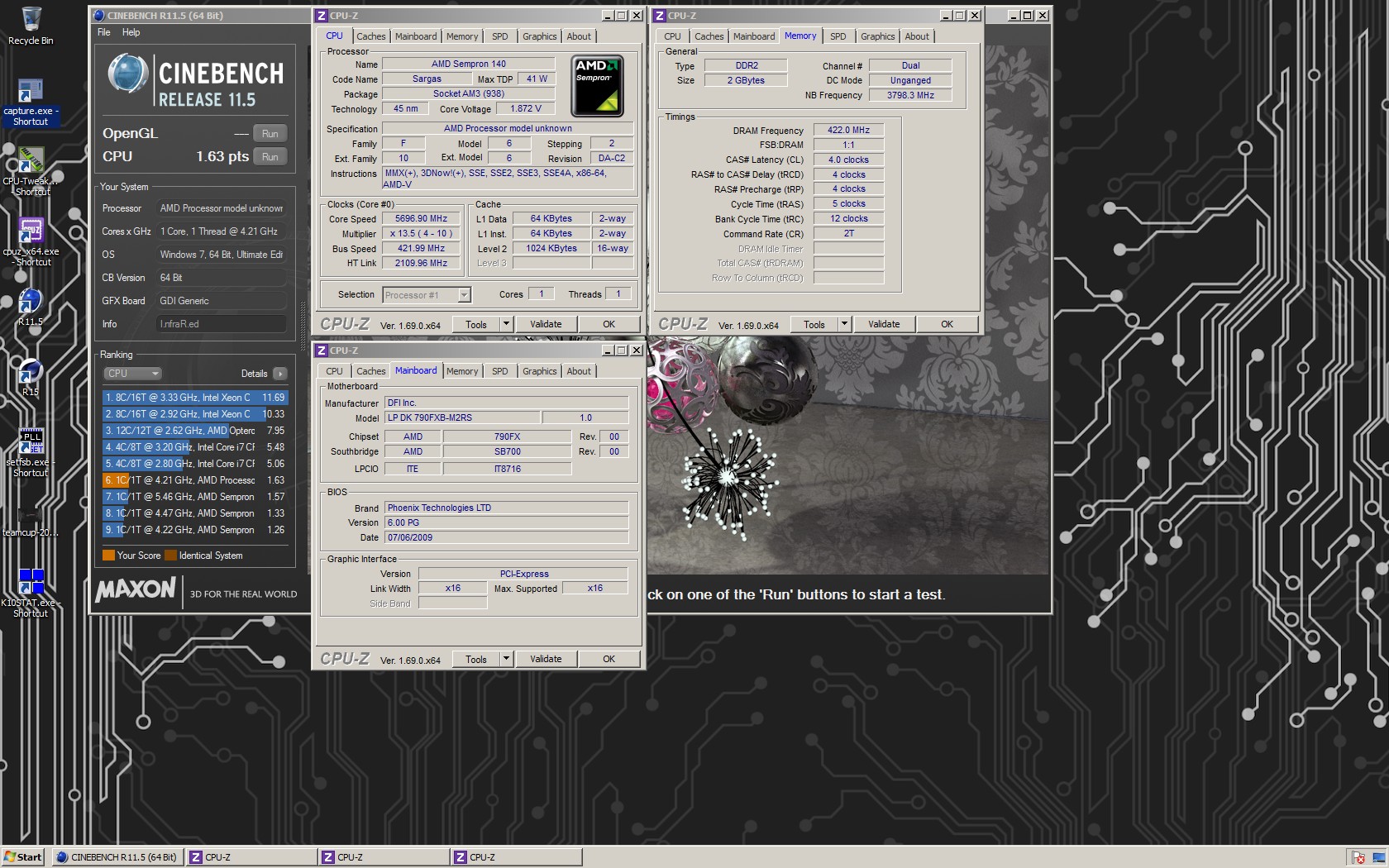Image resolution: width=1389 pixels, height=868 pixels.
Task: Click the BIOS date 07/06/2009 field
Action: [506, 538]
